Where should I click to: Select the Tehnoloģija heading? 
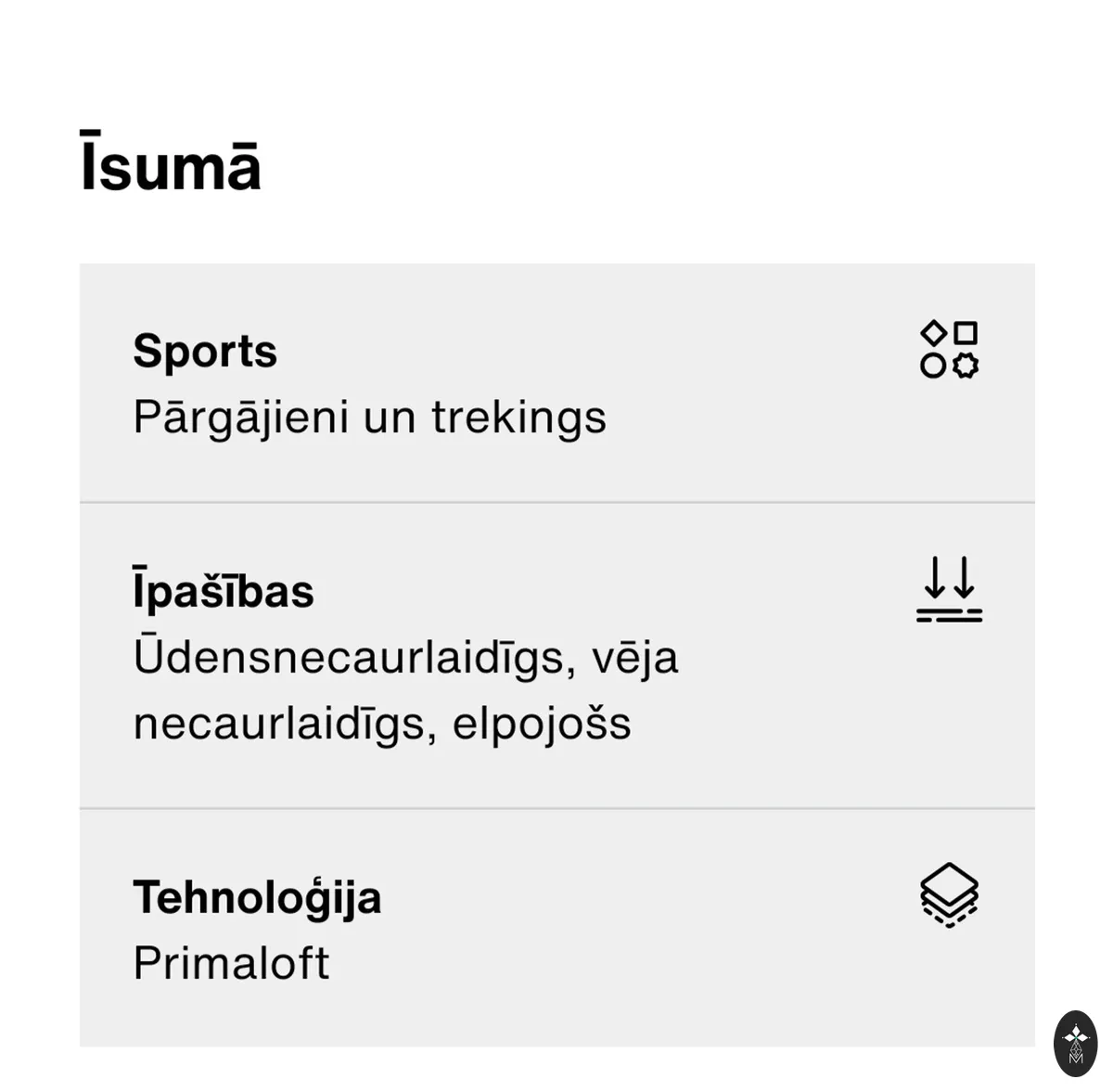click(257, 897)
